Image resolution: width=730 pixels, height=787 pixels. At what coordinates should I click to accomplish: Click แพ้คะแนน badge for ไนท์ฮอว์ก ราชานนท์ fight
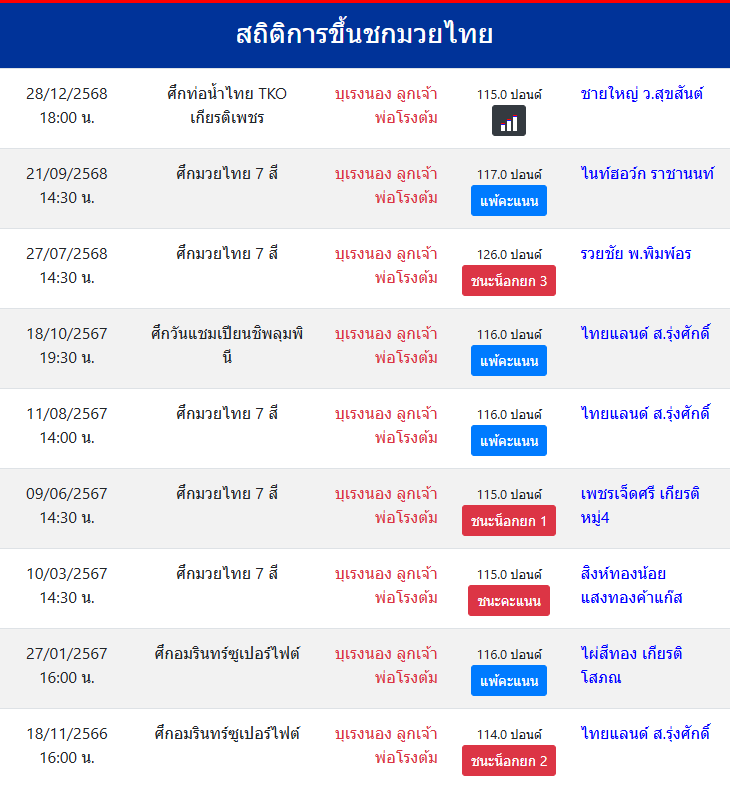(509, 201)
